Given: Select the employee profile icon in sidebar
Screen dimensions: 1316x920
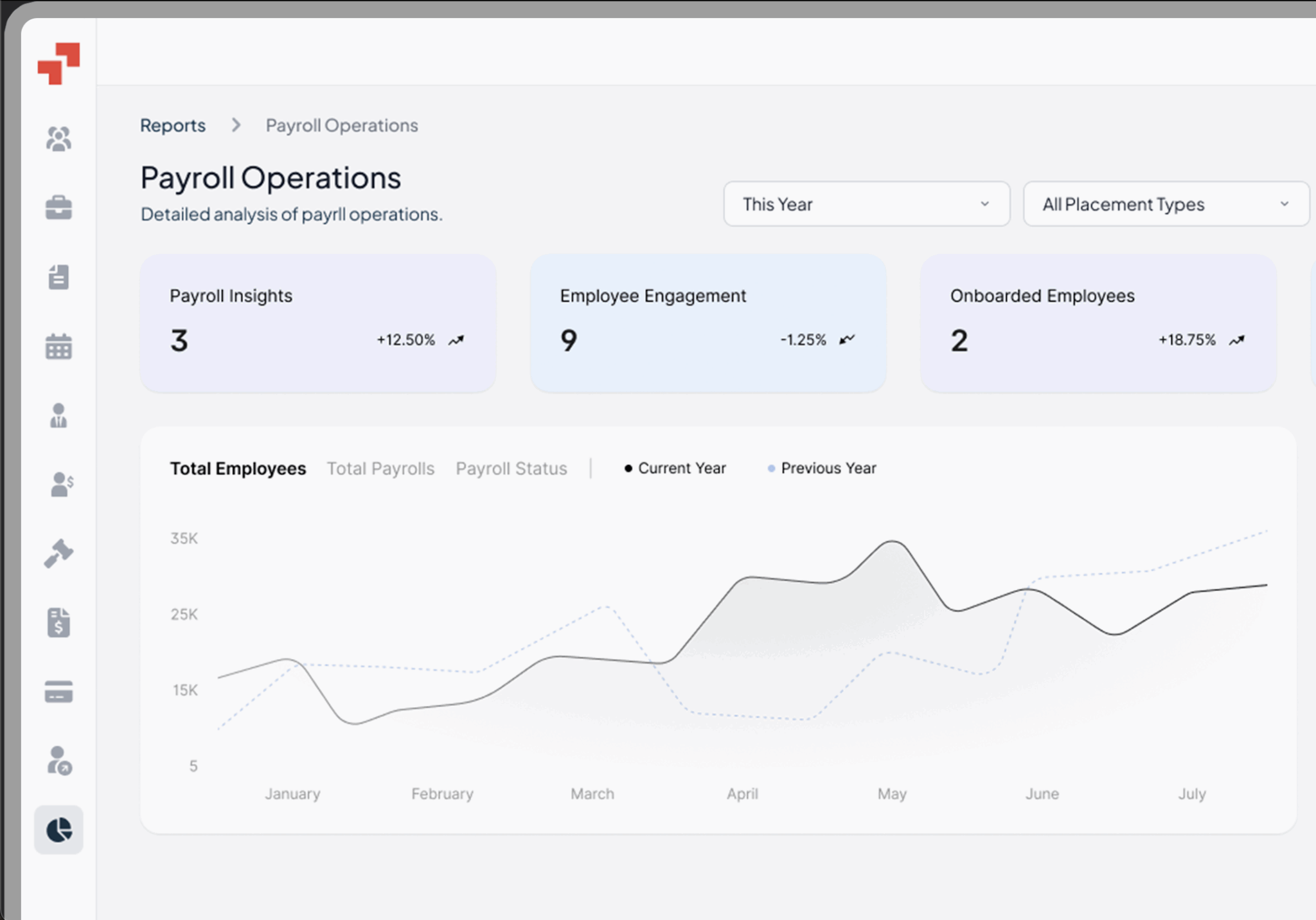Looking at the screenshot, I should coord(59,416).
